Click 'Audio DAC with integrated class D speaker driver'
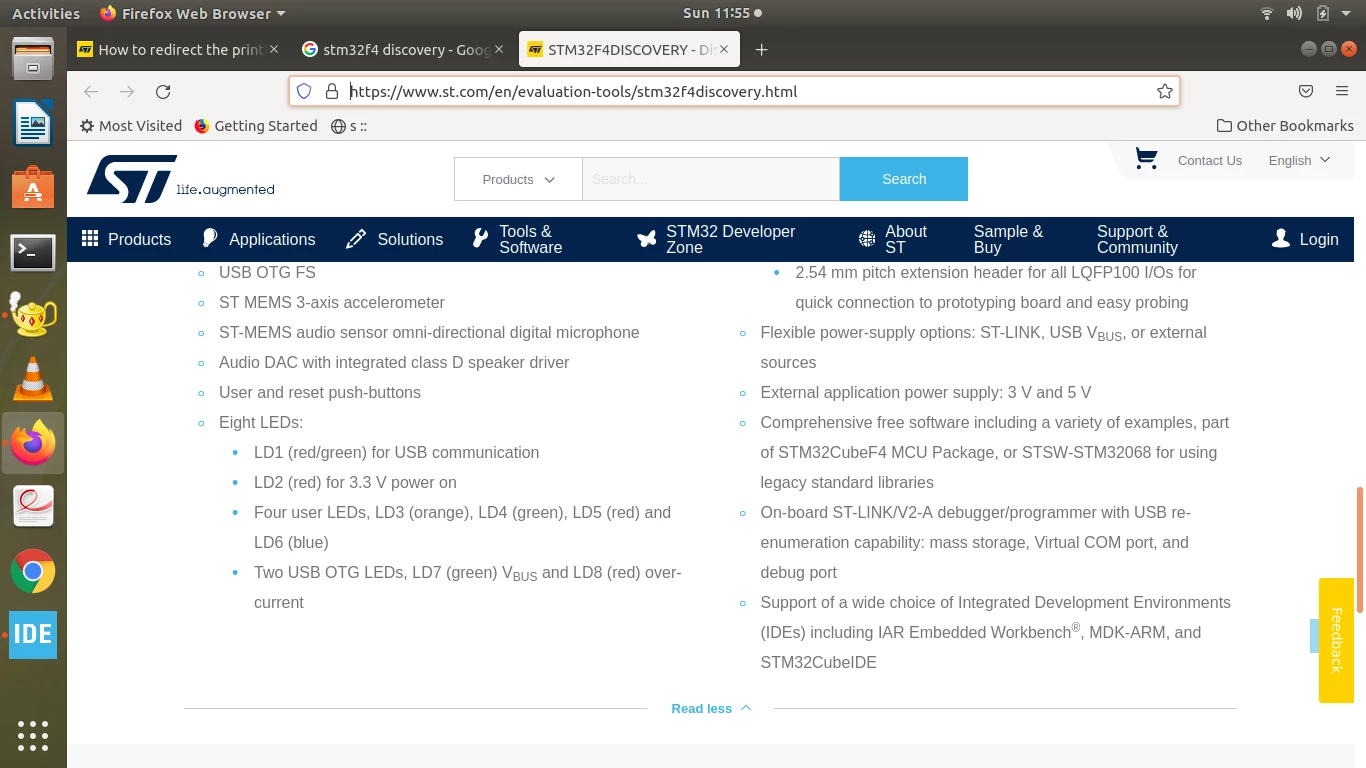 click(x=394, y=362)
